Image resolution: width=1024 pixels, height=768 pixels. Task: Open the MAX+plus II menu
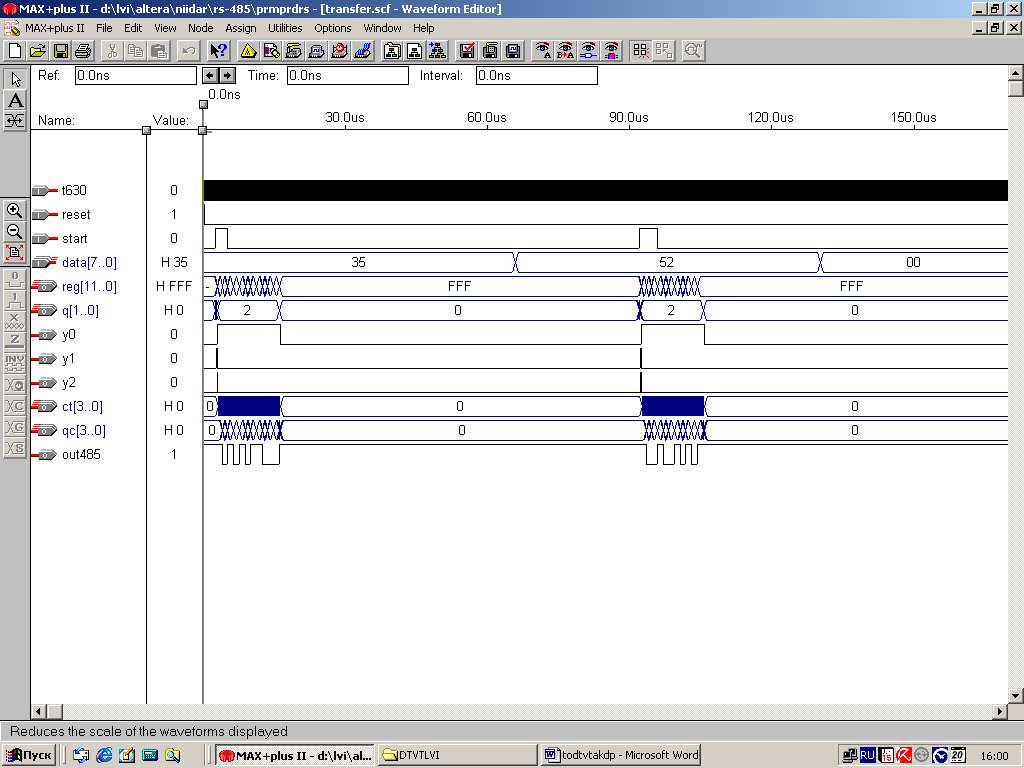tap(55, 28)
